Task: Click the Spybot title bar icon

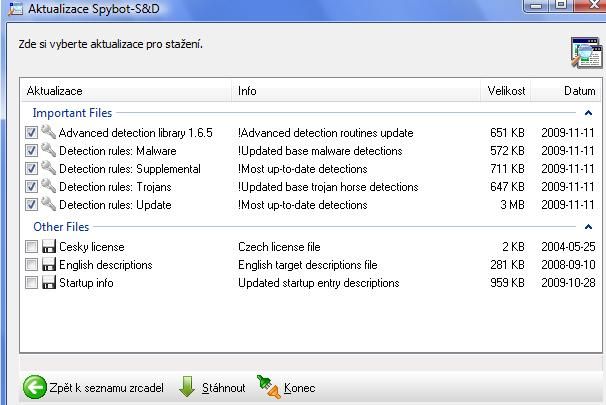Action: coord(16,9)
